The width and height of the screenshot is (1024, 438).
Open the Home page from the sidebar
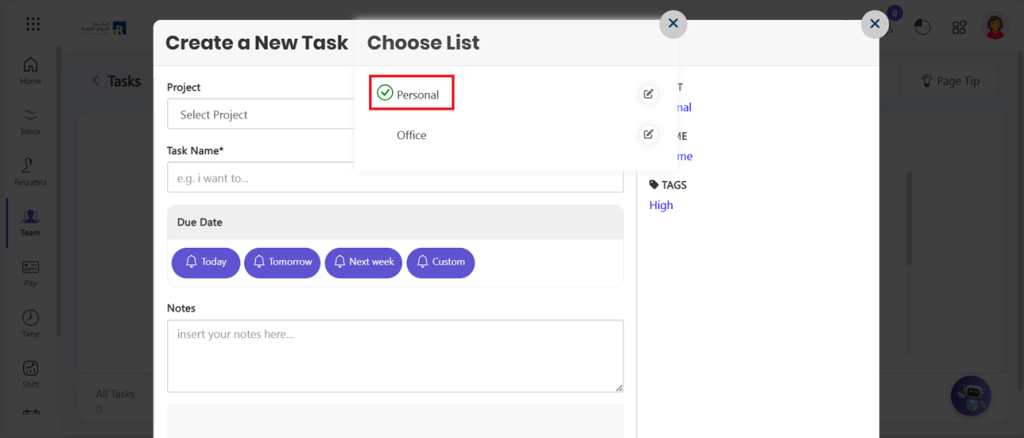click(x=31, y=70)
